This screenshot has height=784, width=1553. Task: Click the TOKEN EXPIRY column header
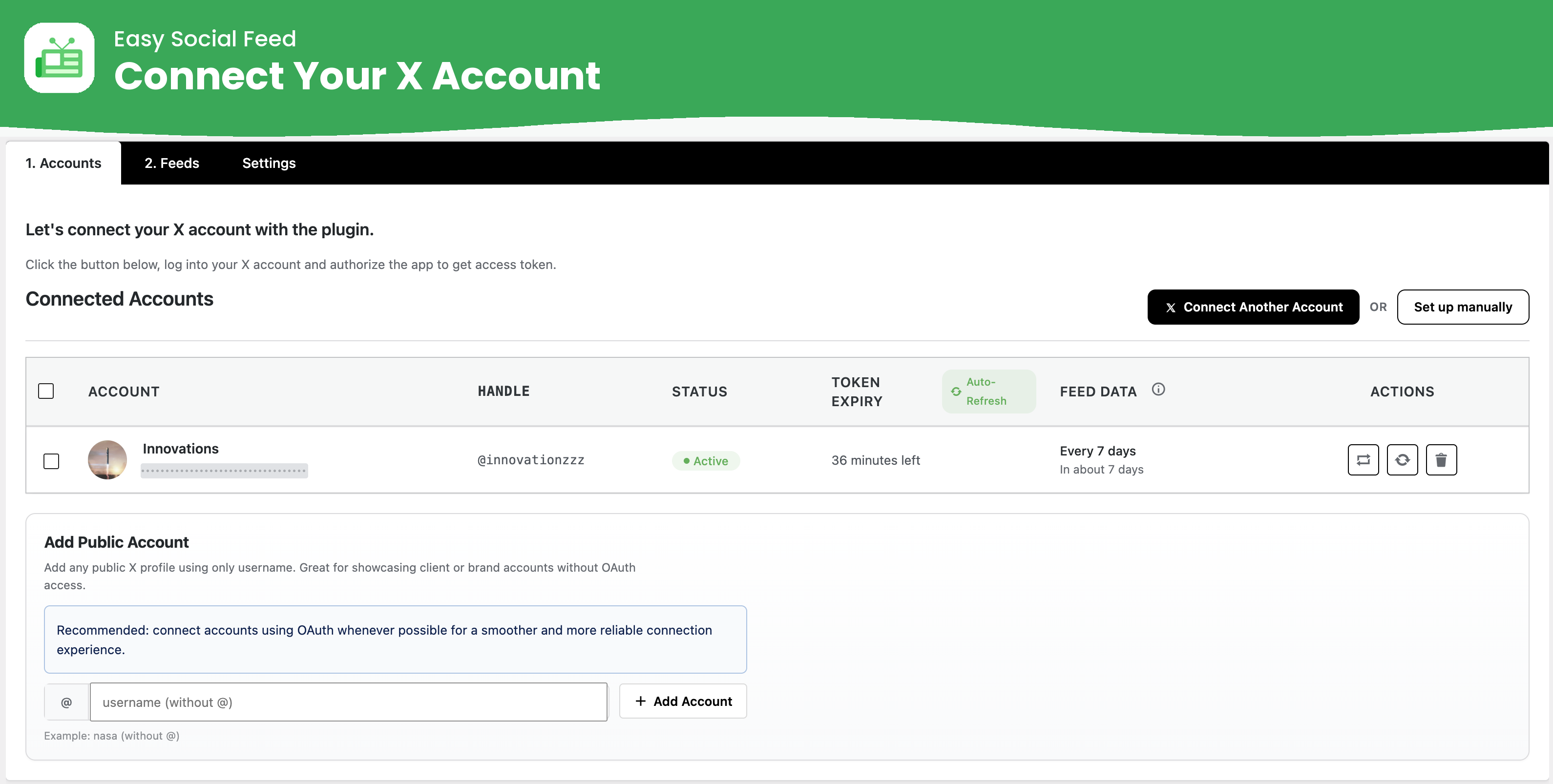857,392
